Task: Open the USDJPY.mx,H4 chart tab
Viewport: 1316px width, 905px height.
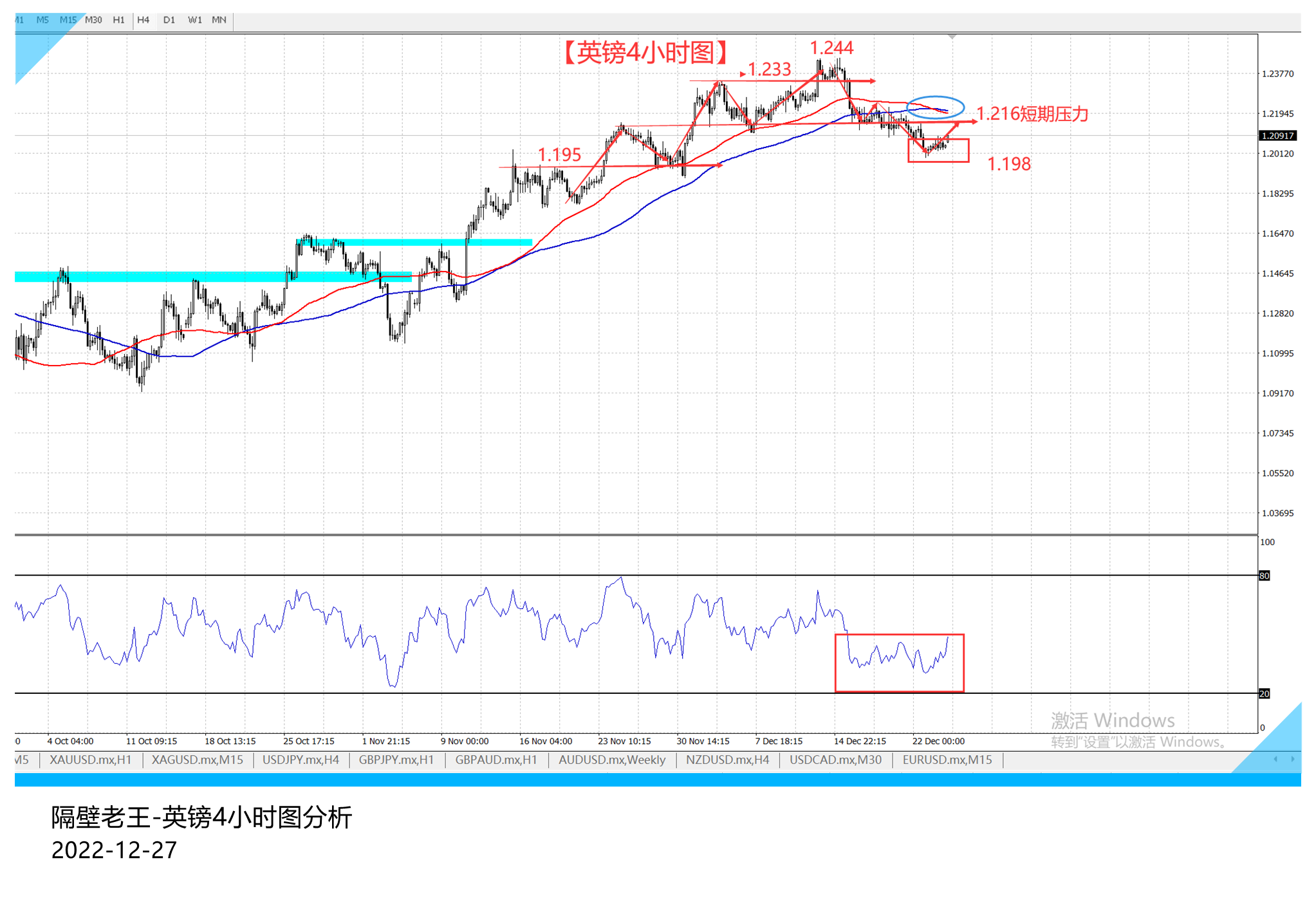Action: 301,760
